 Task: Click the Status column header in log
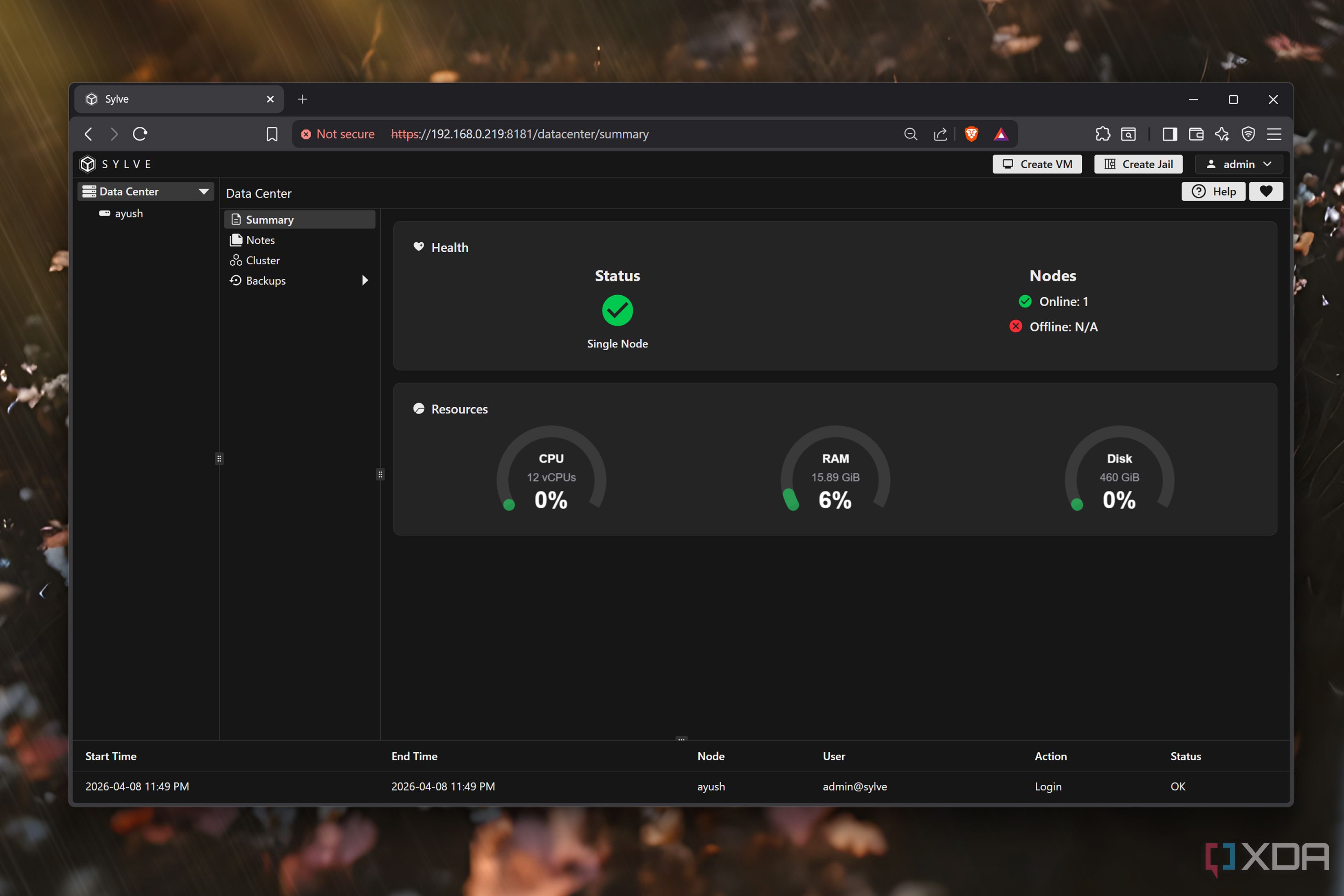coord(1185,756)
